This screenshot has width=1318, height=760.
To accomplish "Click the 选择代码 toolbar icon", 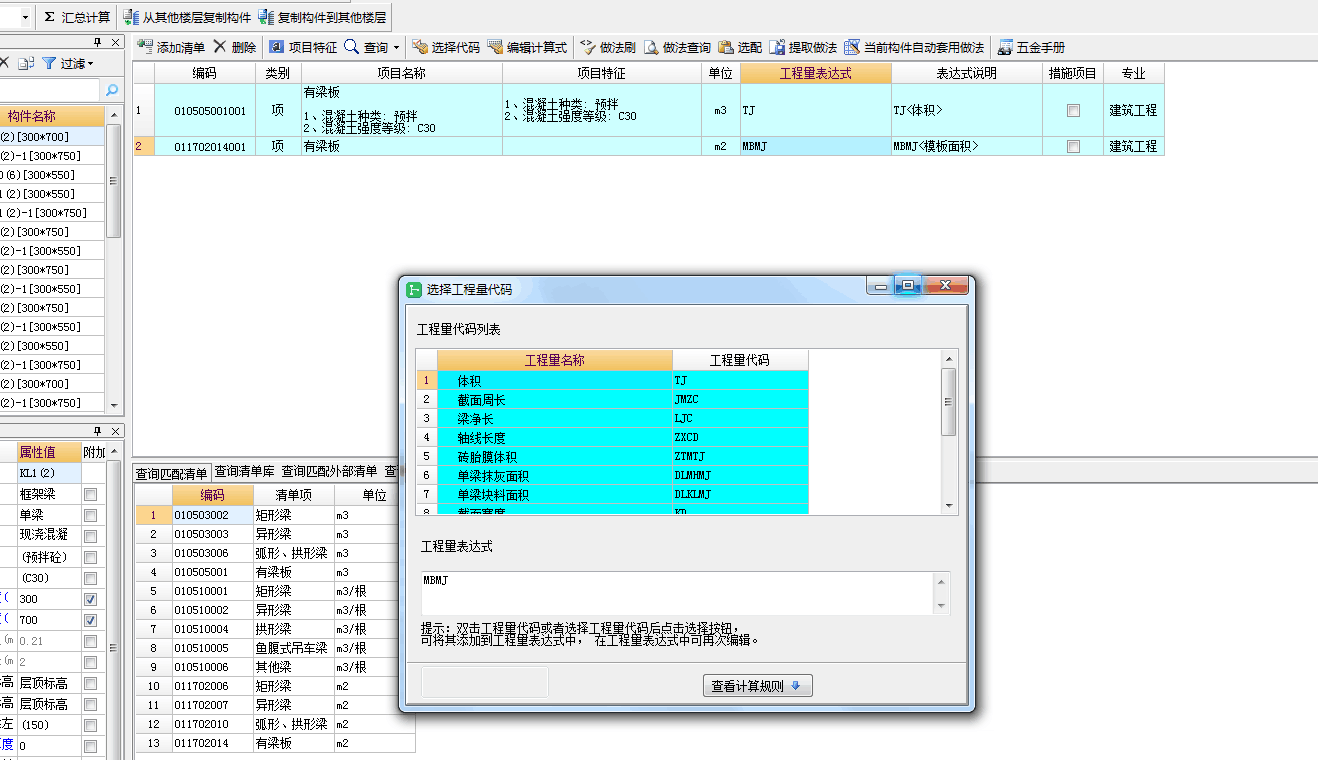I will (x=420, y=47).
